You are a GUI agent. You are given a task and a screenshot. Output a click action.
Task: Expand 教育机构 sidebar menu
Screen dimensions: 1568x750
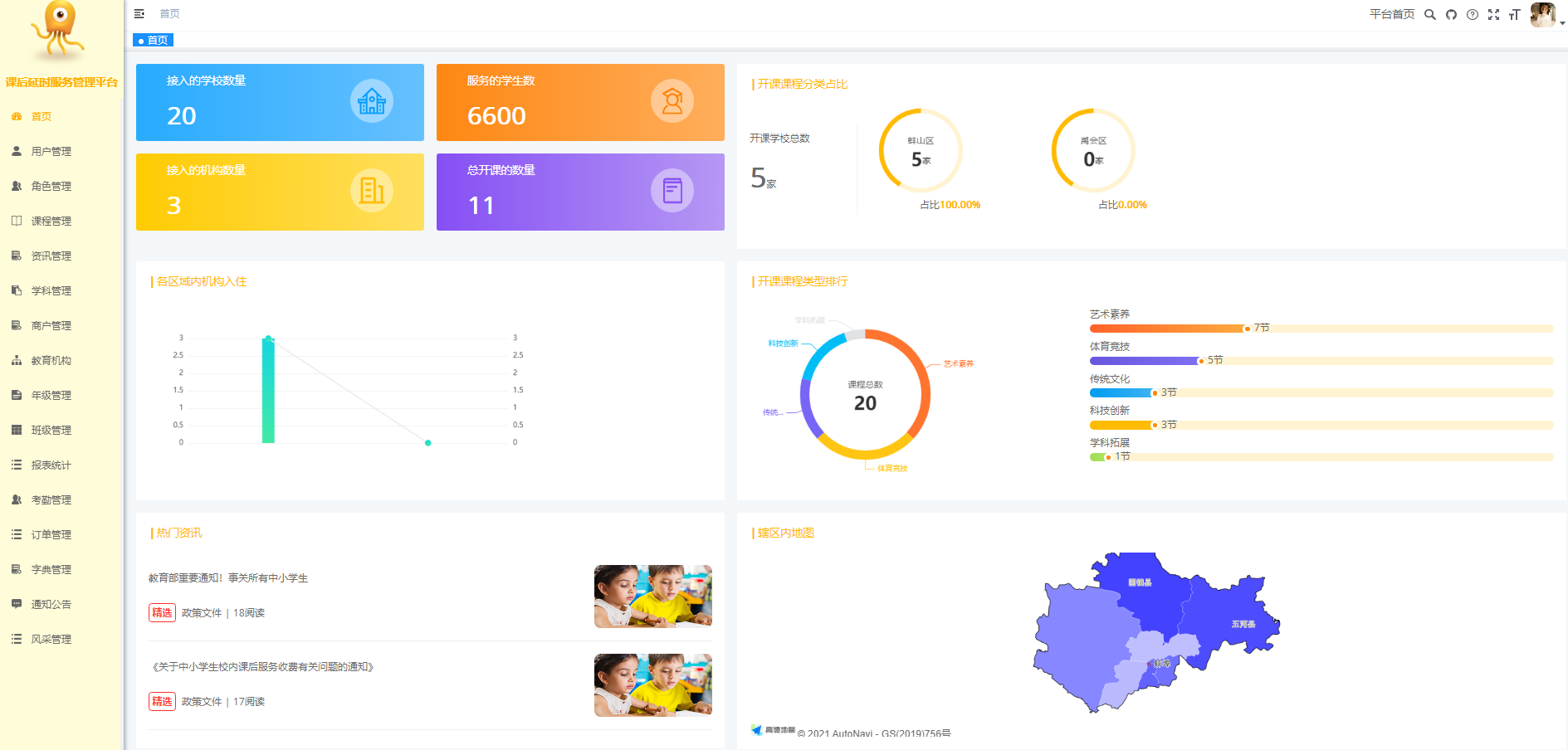pos(51,360)
